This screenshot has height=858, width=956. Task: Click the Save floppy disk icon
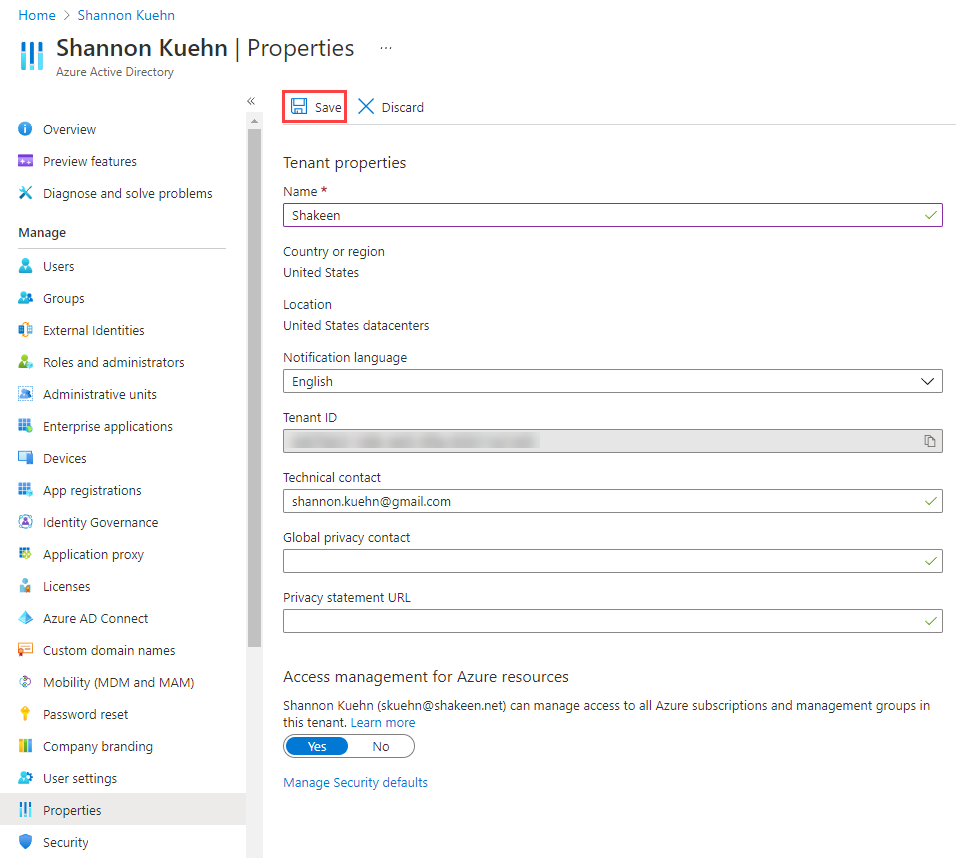pos(299,107)
